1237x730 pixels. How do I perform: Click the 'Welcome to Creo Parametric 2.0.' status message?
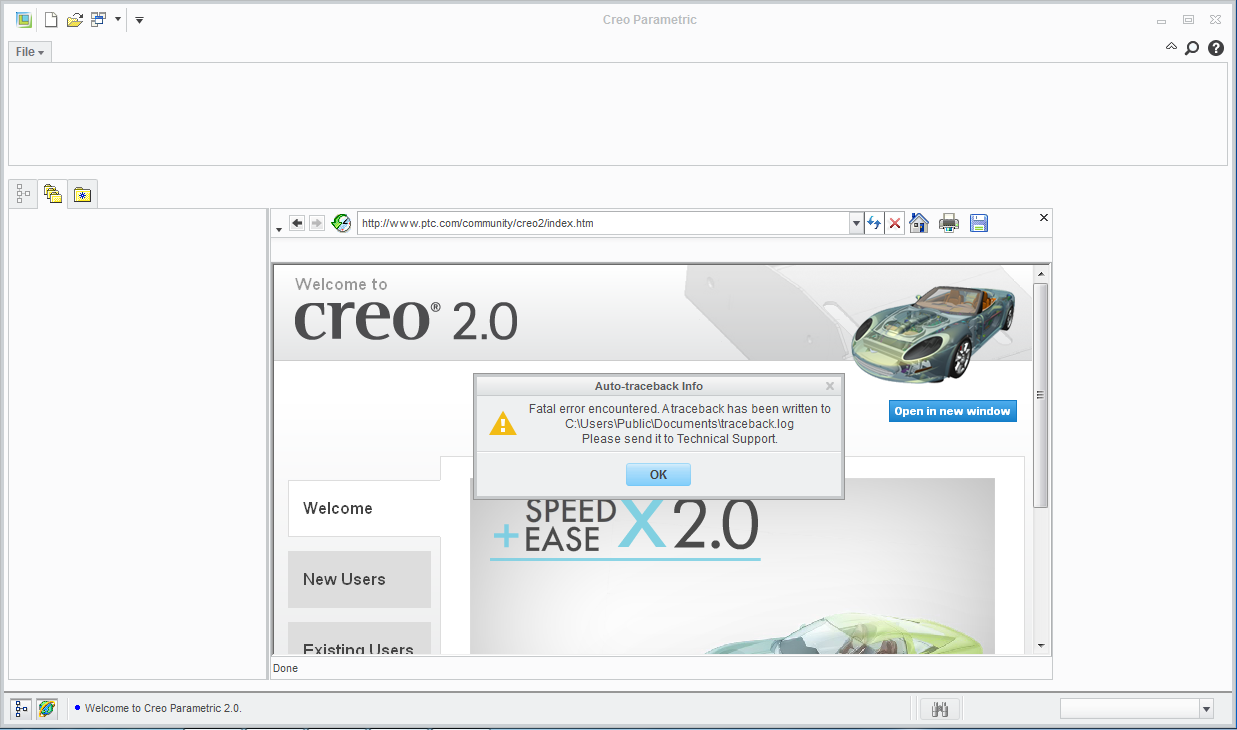point(163,708)
